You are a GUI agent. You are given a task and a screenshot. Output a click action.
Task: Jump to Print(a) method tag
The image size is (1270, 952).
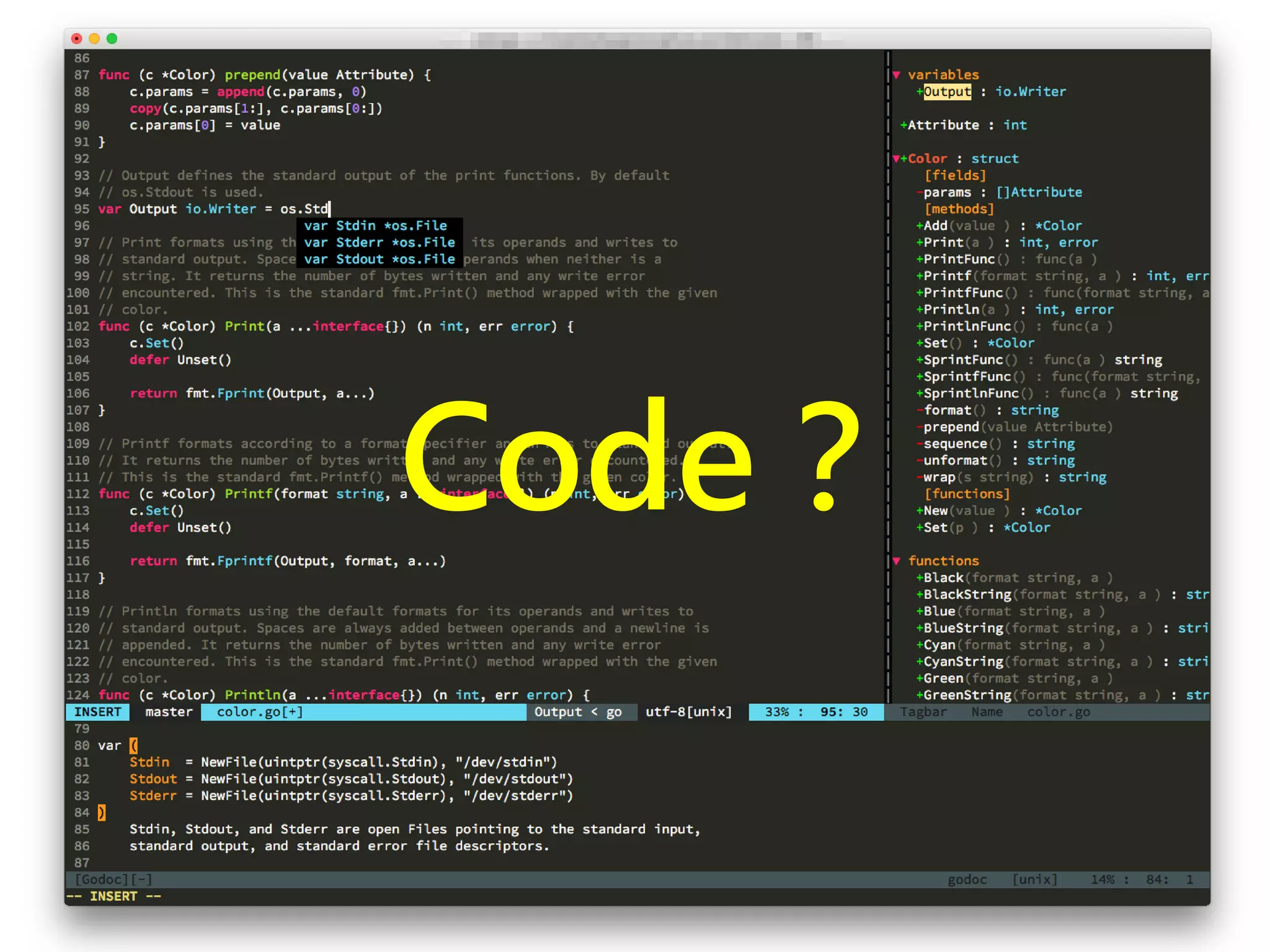1007,242
